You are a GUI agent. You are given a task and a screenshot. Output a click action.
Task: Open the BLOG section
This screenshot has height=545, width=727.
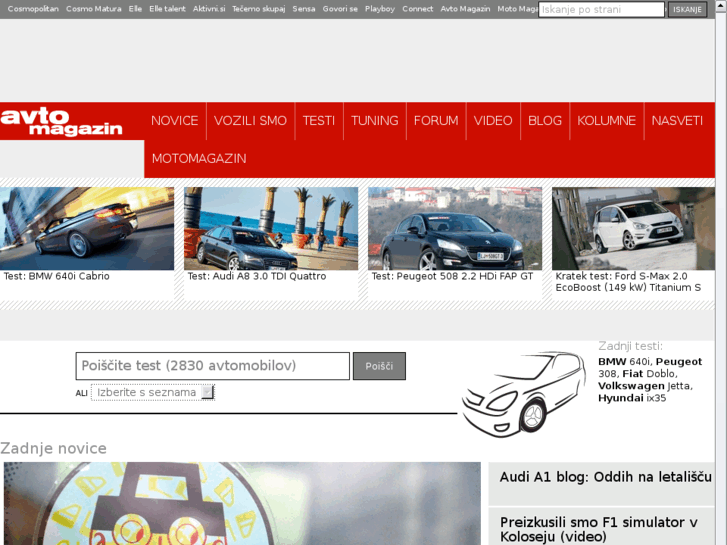[x=545, y=121]
